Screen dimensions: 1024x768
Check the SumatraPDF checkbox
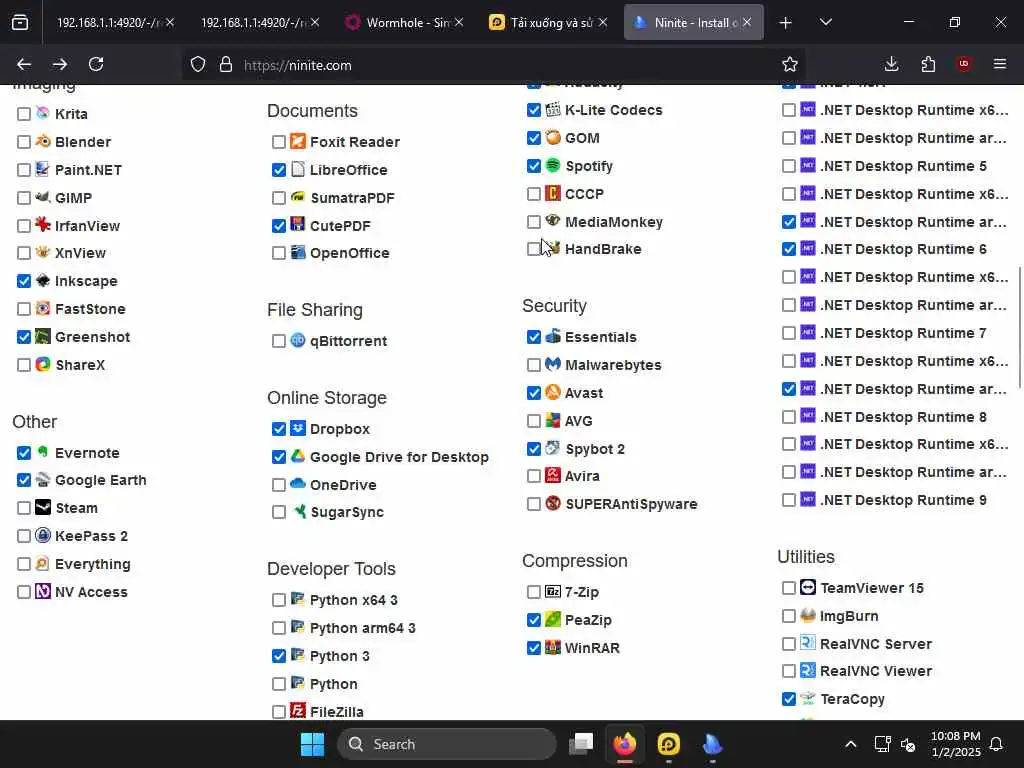[x=279, y=198]
